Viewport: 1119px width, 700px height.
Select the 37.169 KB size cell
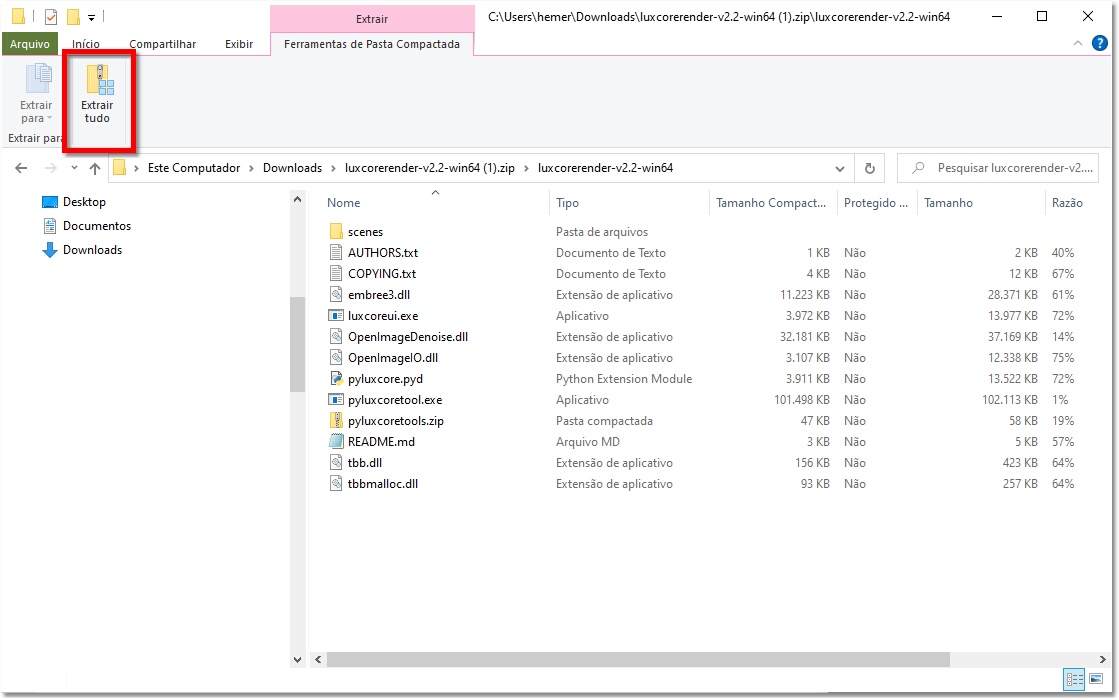point(1013,337)
